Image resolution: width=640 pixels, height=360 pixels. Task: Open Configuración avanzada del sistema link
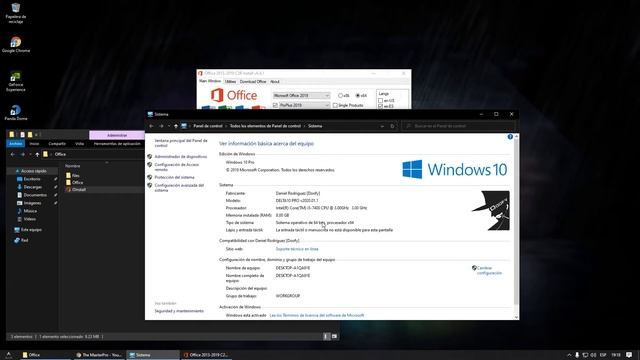pyautogui.click(x=179, y=188)
